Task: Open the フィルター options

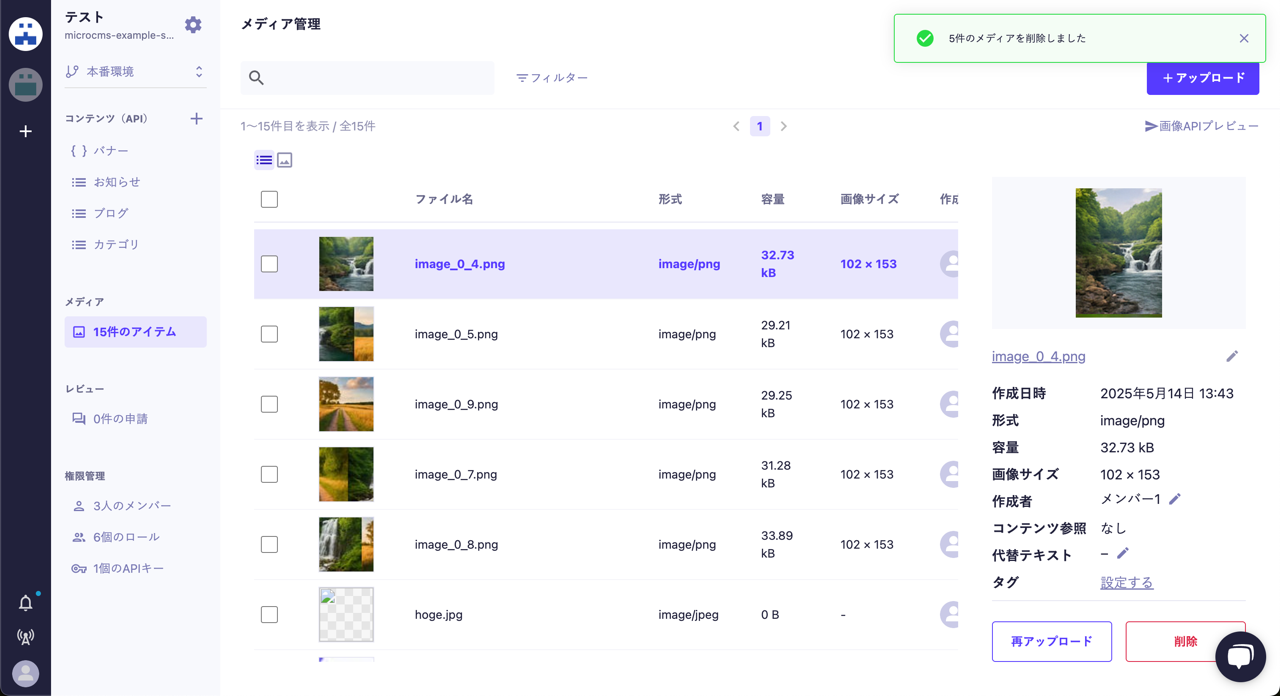Action: point(551,77)
